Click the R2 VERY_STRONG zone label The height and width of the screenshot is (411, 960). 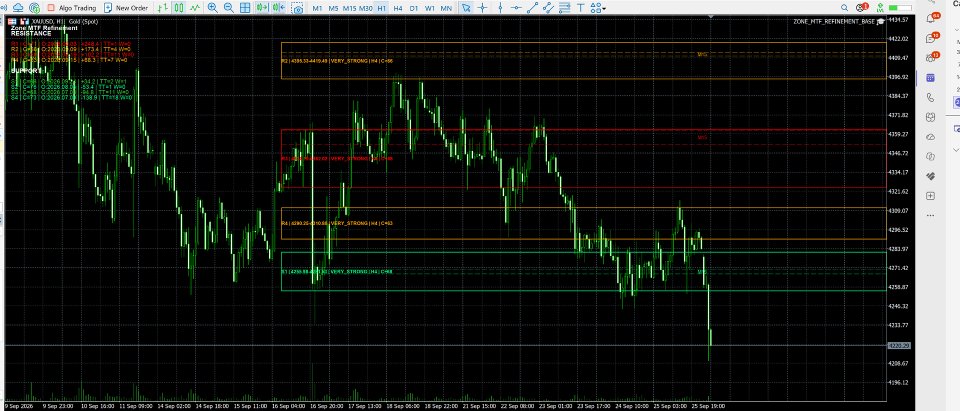337,61
